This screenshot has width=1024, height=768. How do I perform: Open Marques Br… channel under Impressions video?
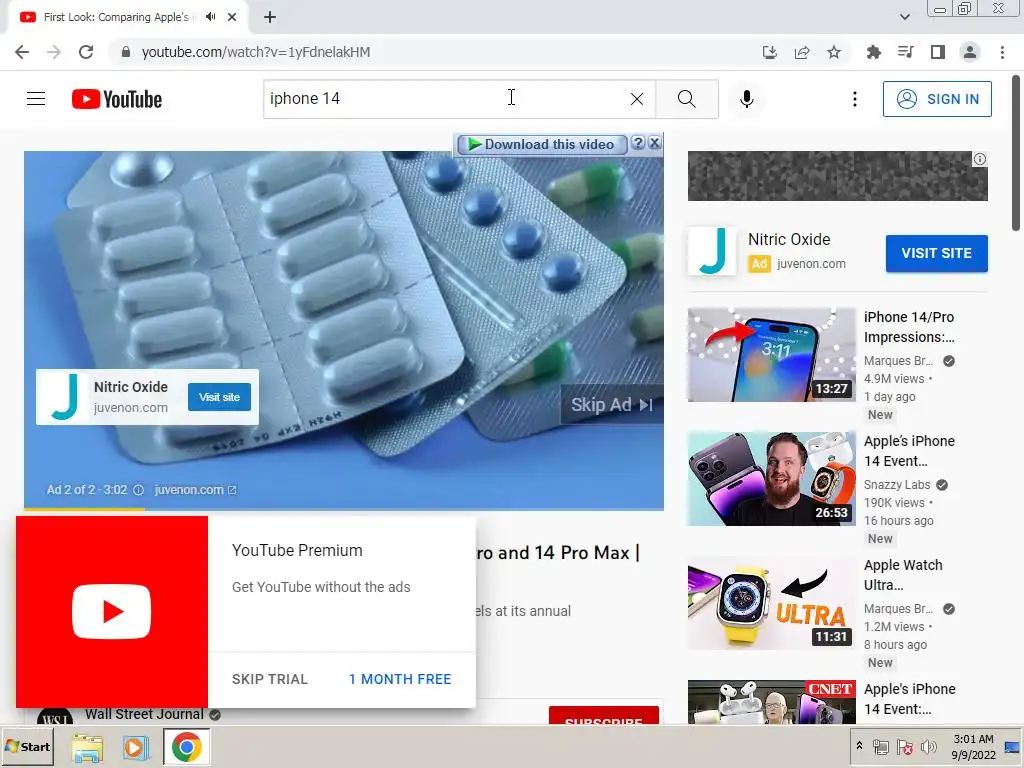click(898, 360)
